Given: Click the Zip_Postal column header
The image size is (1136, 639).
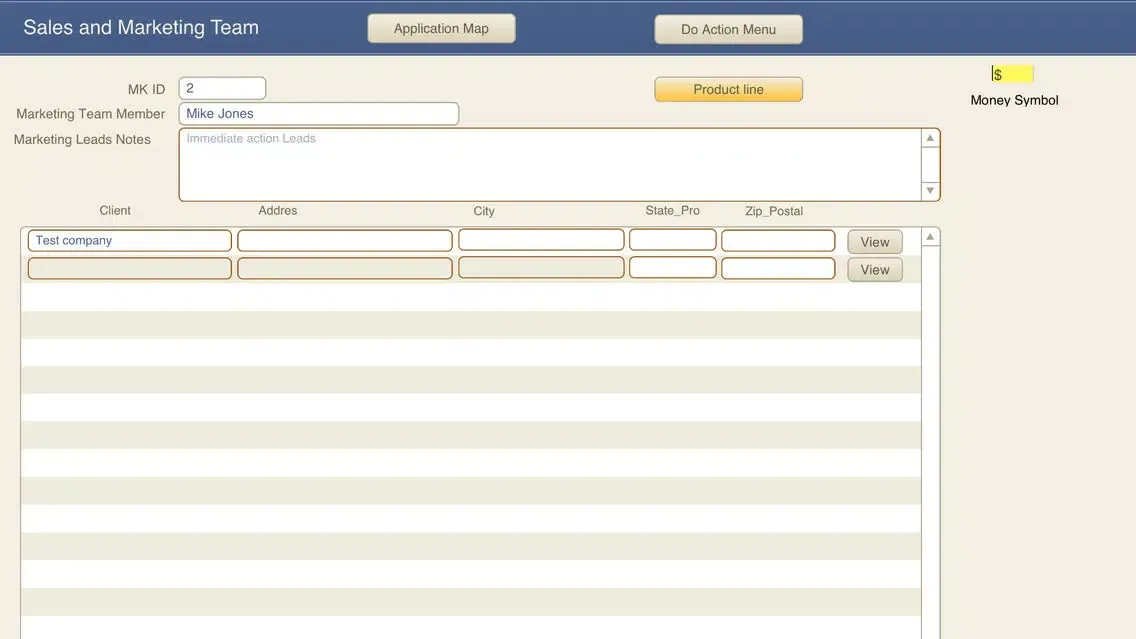Looking at the screenshot, I should pyautogui.click(x=774, y=211).
